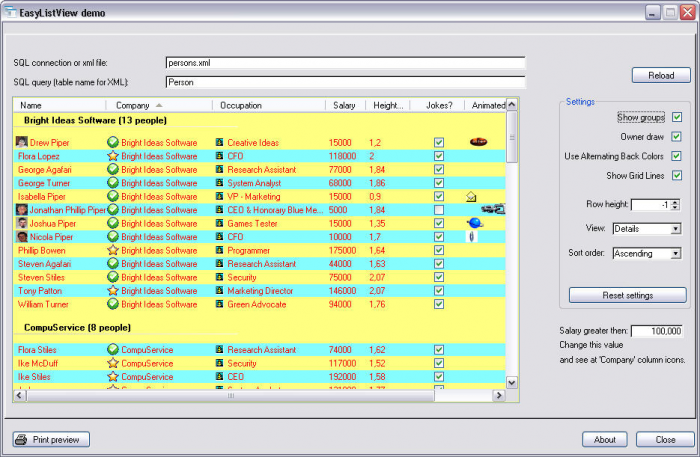Toggle Jokes checkbox in Flora Lopez's row

tap(439, 156)
